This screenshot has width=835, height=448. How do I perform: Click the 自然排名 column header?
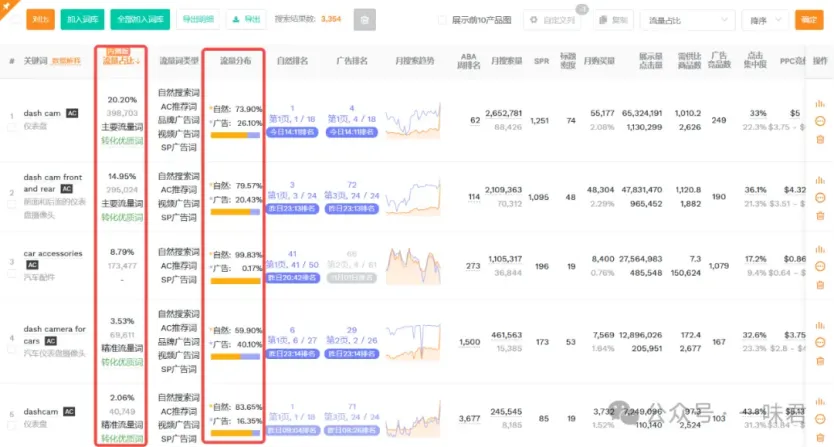[x=292, y=61]
